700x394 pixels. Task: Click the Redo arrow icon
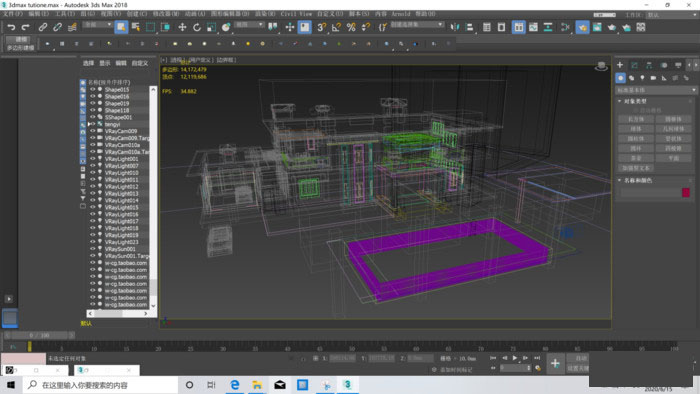[25, 27]
